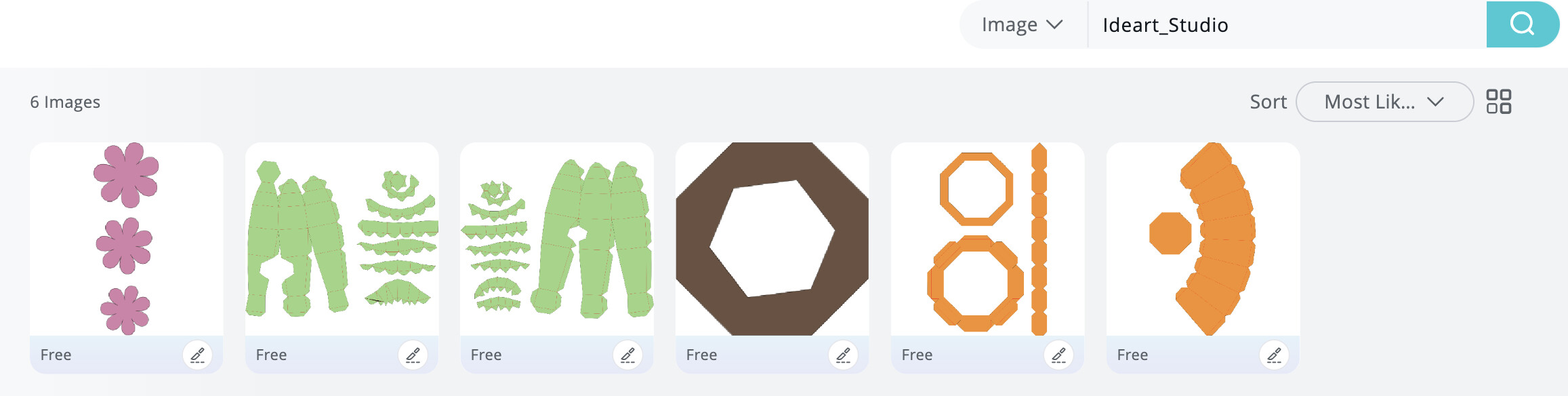1568x396 pixels.
Task: Open second green papercraft template thumbnail
Action: 557,239
